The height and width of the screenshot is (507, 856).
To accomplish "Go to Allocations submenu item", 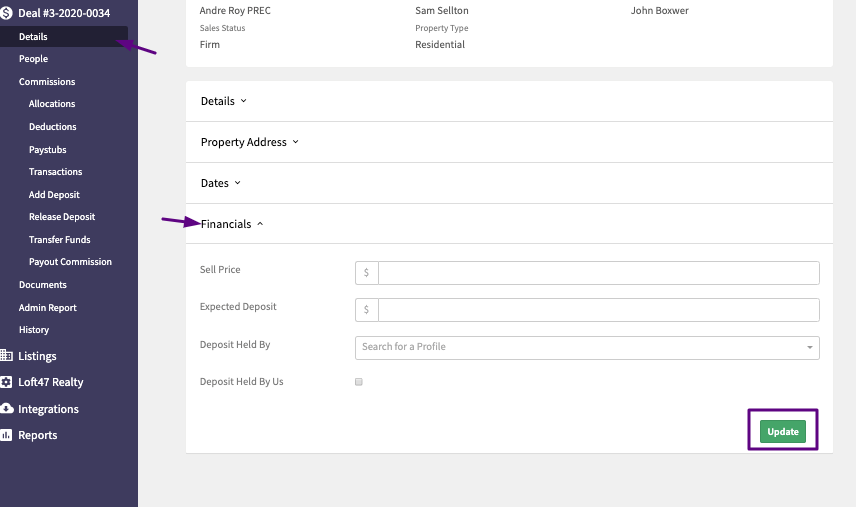I will point(52,104).
